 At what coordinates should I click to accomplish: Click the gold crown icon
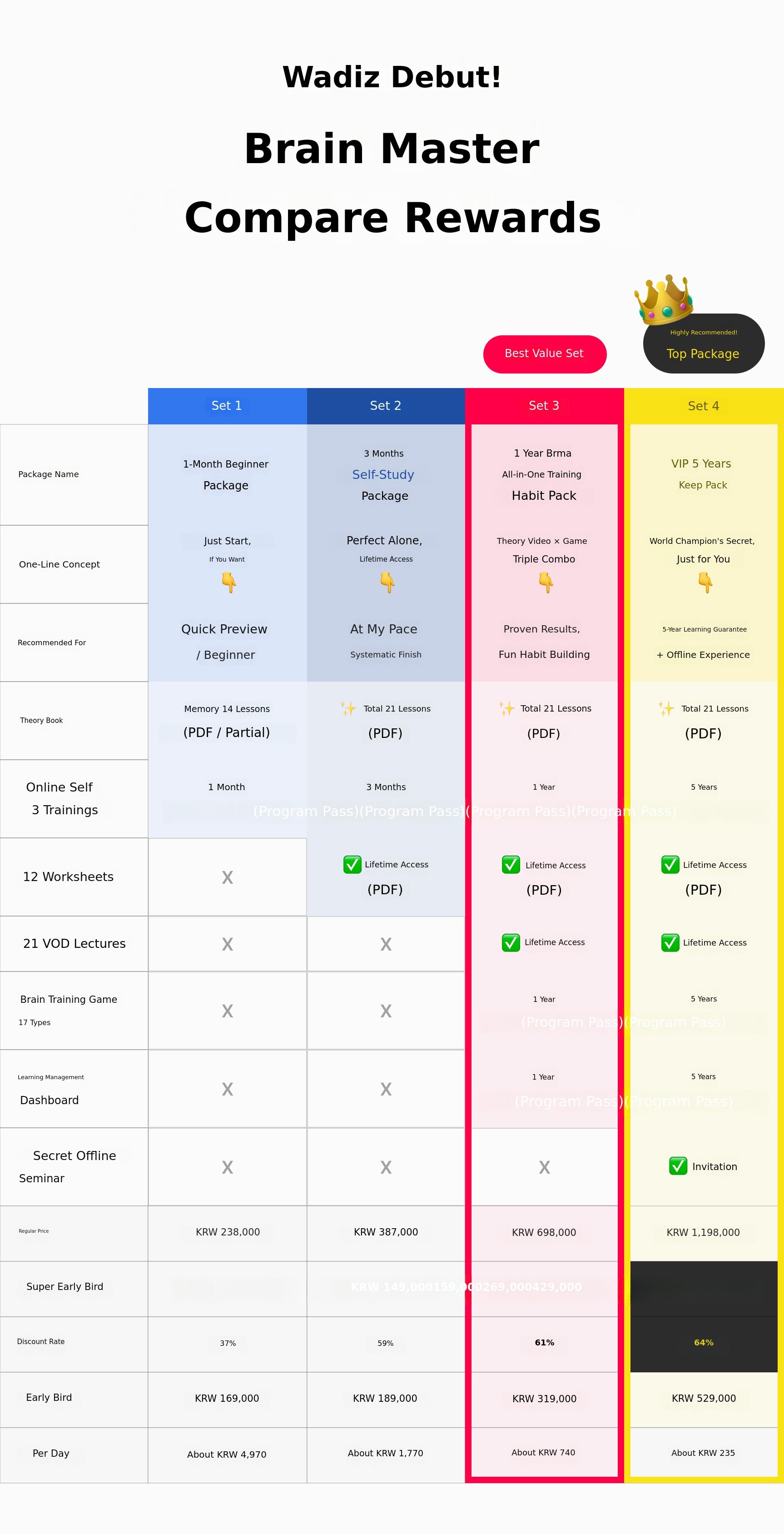664,299
